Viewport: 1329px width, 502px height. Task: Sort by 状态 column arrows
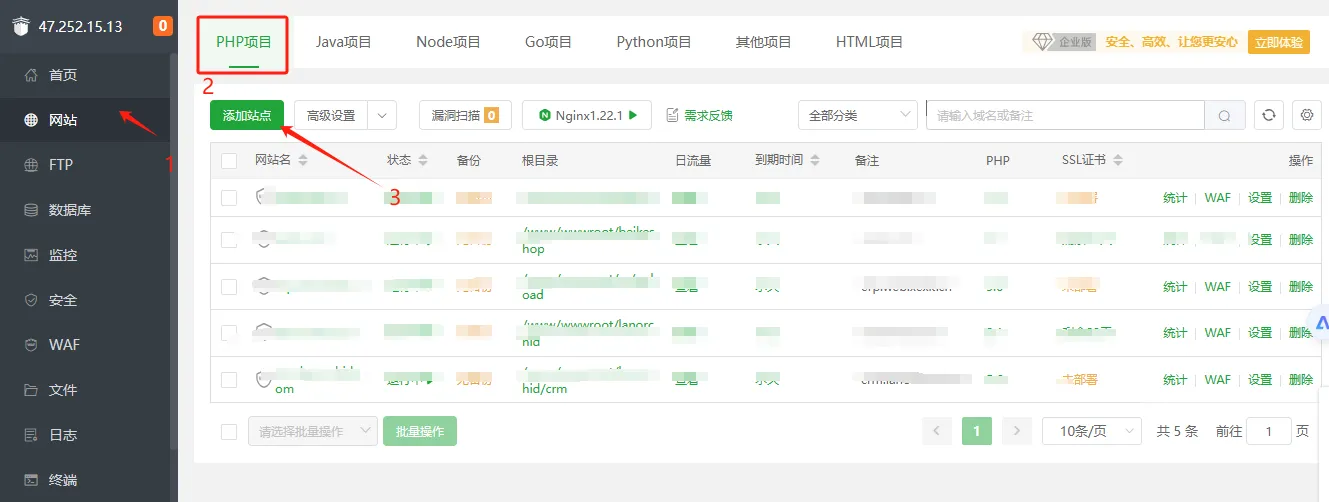coord(423,160)
